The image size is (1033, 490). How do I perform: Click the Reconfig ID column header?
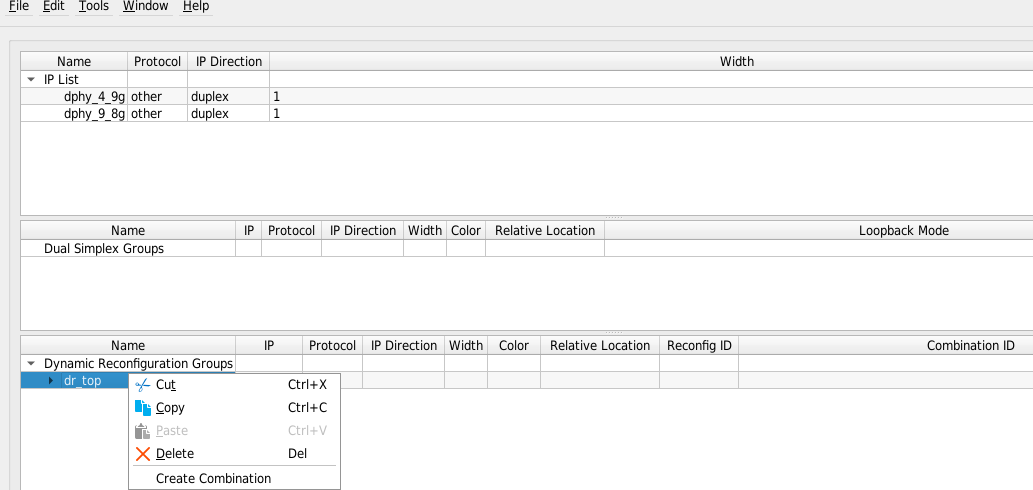point(699,345)
